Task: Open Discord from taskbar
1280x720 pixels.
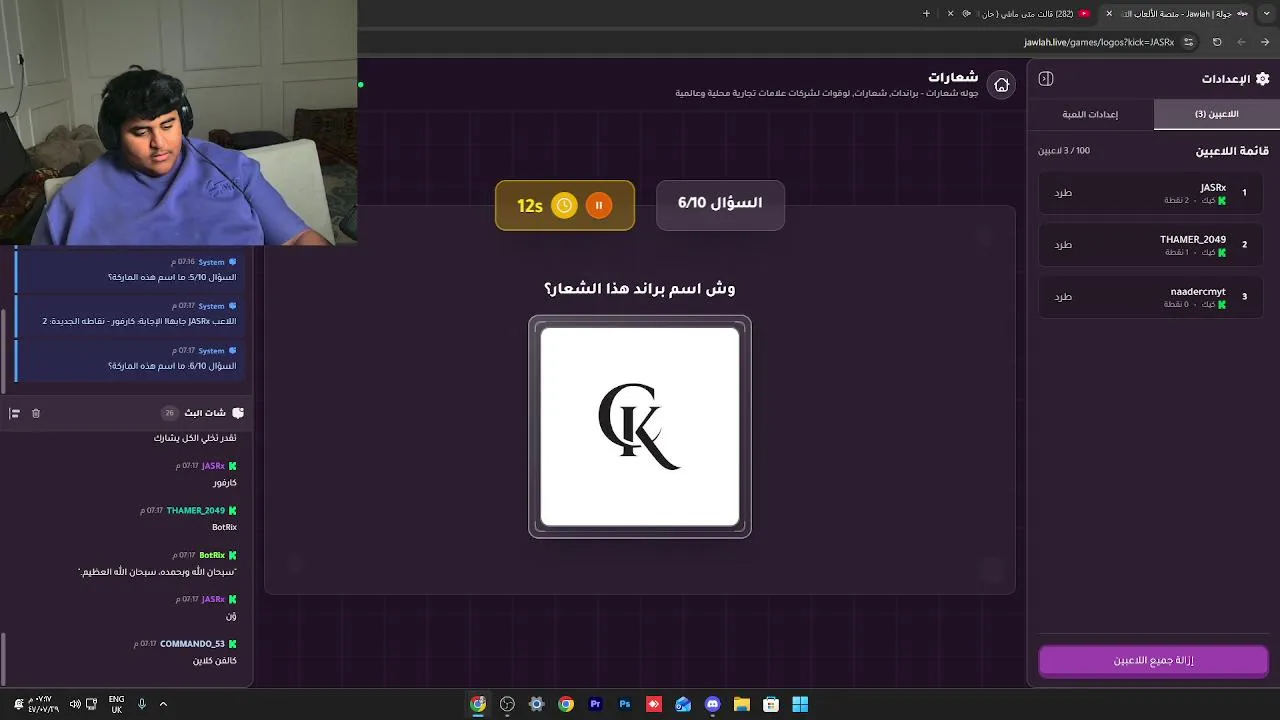Action: [712, 704]
